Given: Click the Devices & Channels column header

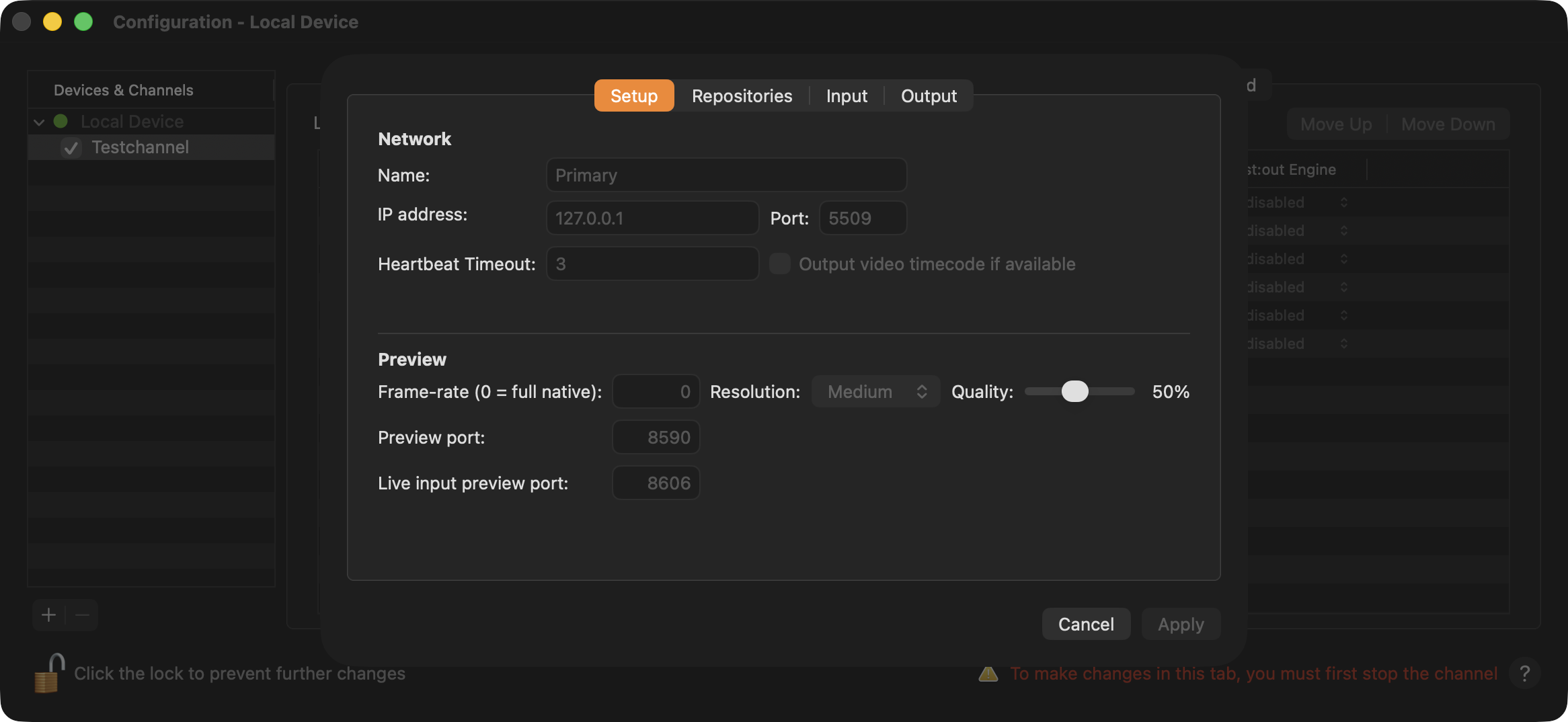Looking at the screenshot, I should pyautogui.click(x=151, y=90).
